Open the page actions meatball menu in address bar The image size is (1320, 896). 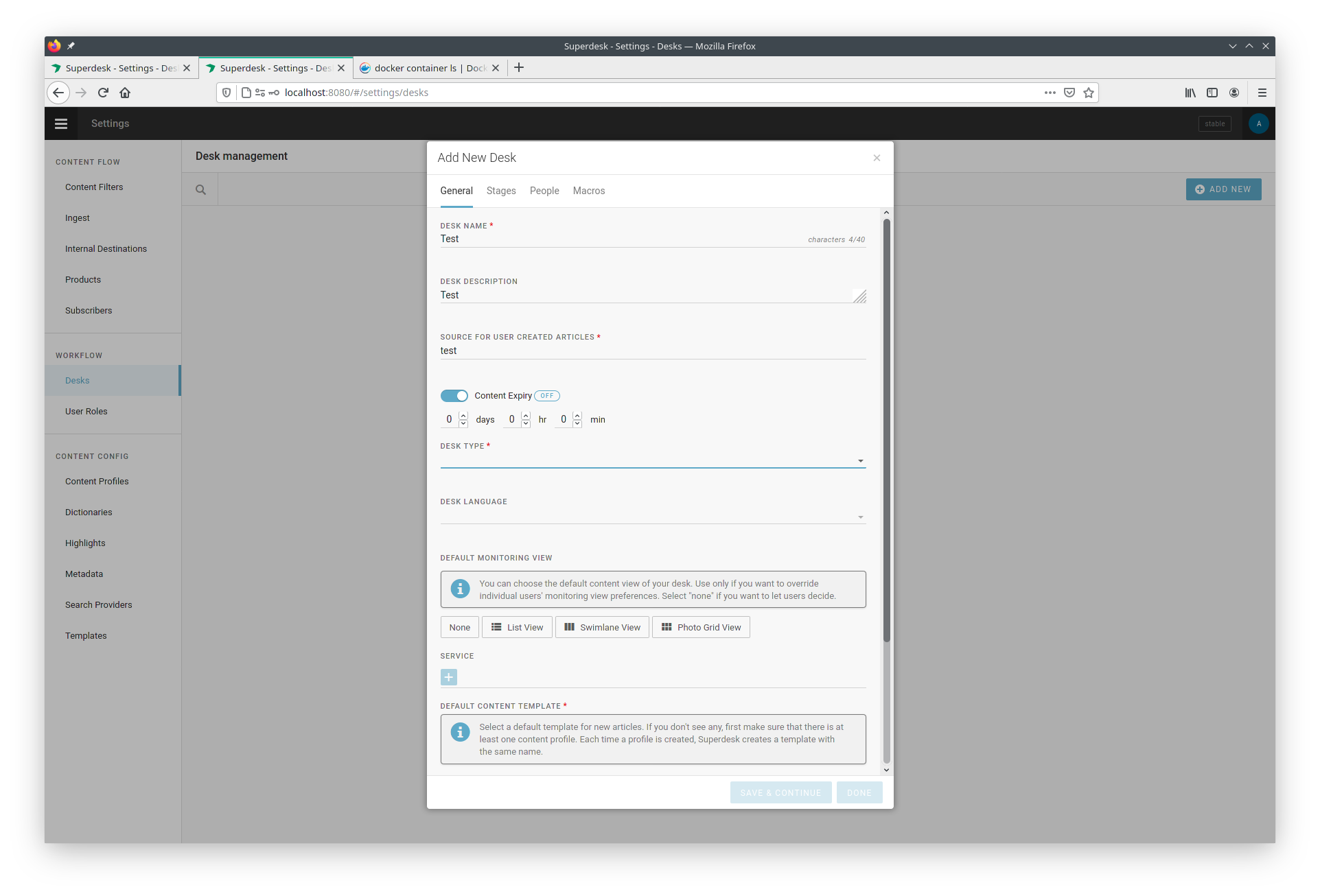click(x=1050, y=93)
